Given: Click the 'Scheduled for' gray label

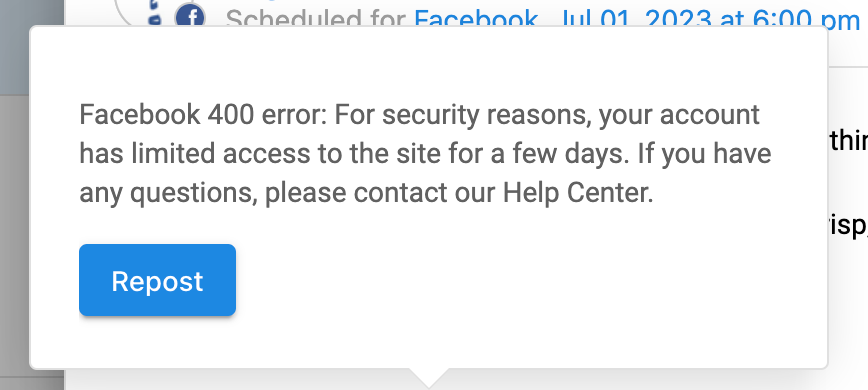Looking at the screenshot, I should click(x=317, y=17).
